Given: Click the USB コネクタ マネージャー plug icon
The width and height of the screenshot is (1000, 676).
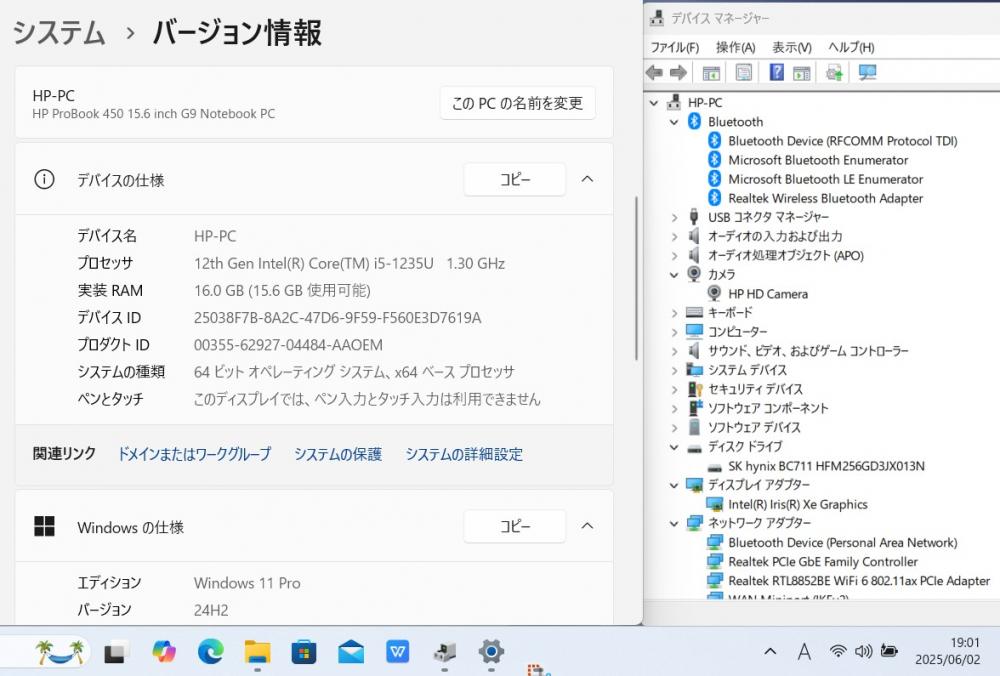Looking at the screenshot, I should point(695,217).
